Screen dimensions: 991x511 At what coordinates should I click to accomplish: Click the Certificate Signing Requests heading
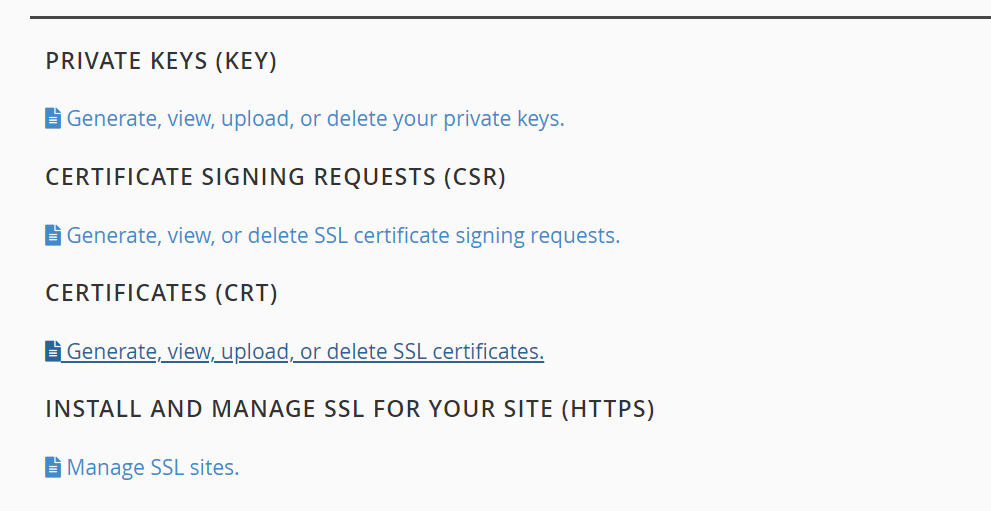pos(240,178)
